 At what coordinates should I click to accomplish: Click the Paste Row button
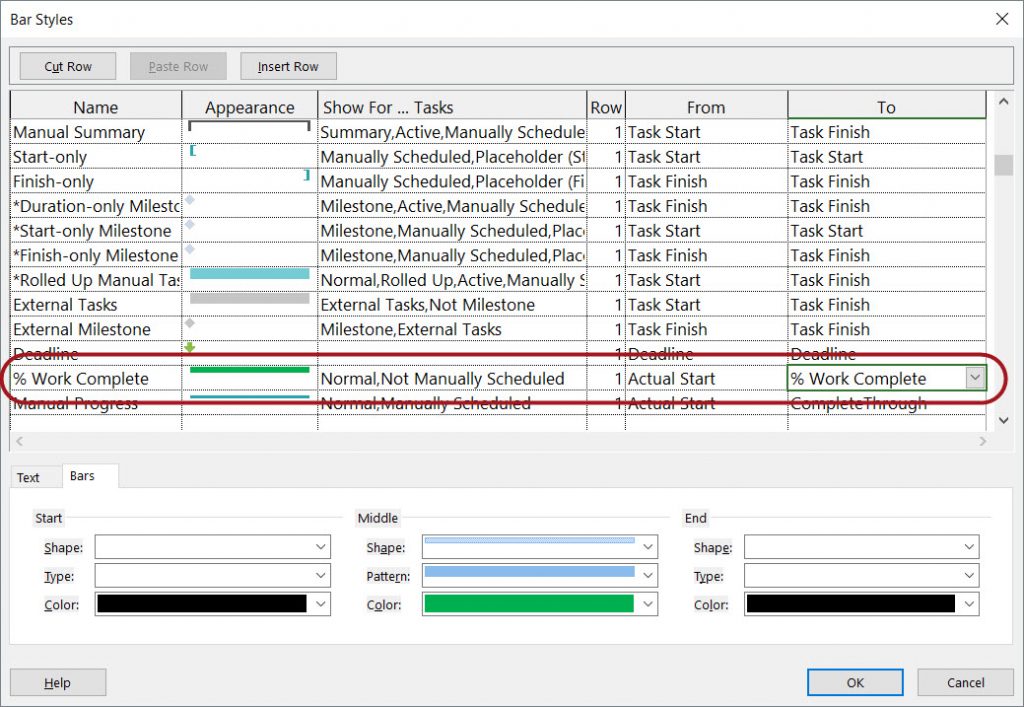178,66
